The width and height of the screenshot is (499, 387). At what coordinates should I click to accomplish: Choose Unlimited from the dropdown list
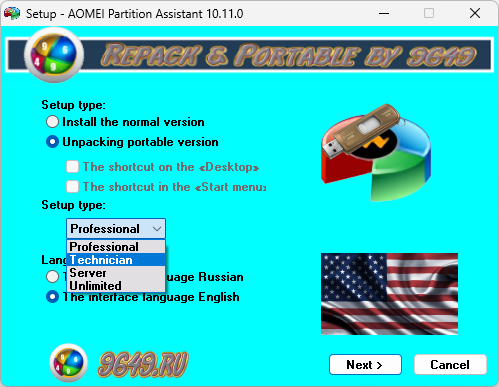pyautogui.click(x=116, y=286)
